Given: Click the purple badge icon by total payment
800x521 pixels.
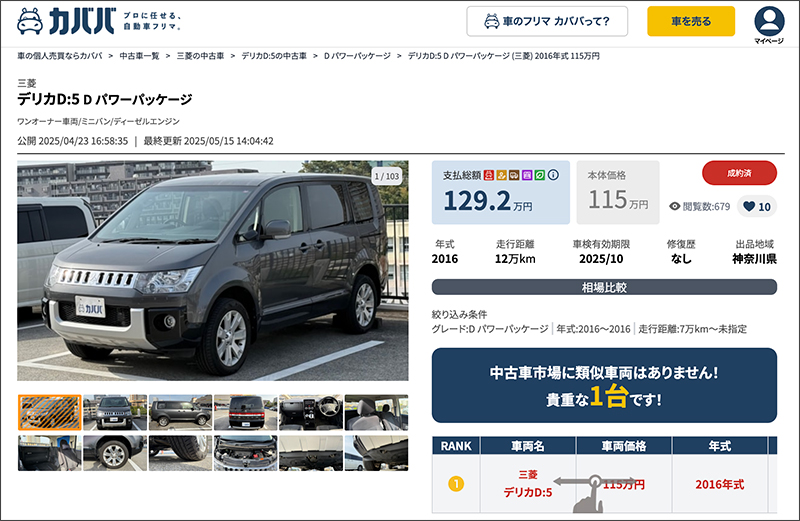Looking at the screenshot, I should (x=527, y=175).
